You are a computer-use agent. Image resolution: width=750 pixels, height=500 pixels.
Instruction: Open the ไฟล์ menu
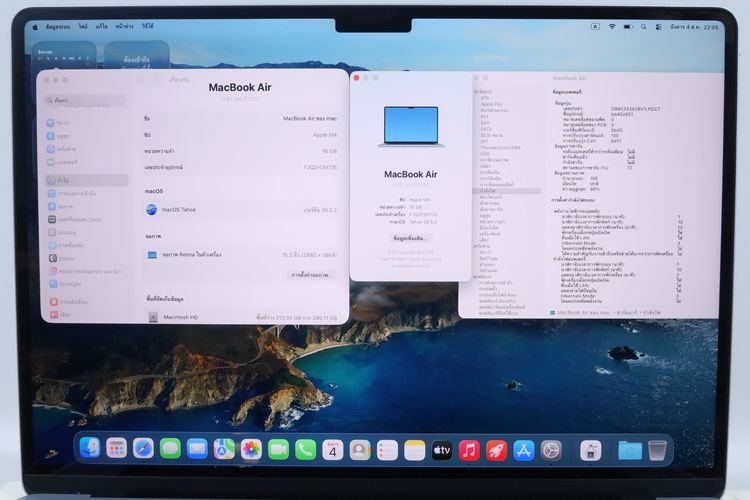(83, 27)
